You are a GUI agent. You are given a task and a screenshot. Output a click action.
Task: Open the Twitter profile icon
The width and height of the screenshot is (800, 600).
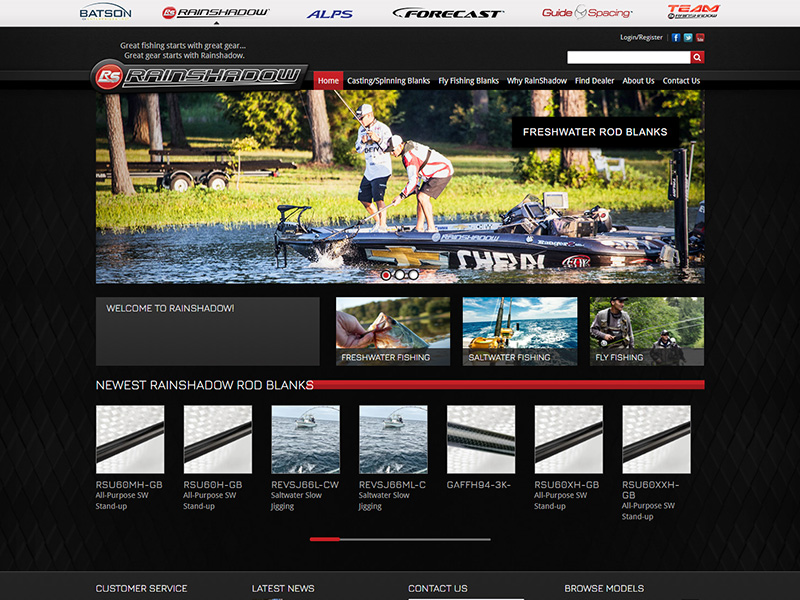688,37
